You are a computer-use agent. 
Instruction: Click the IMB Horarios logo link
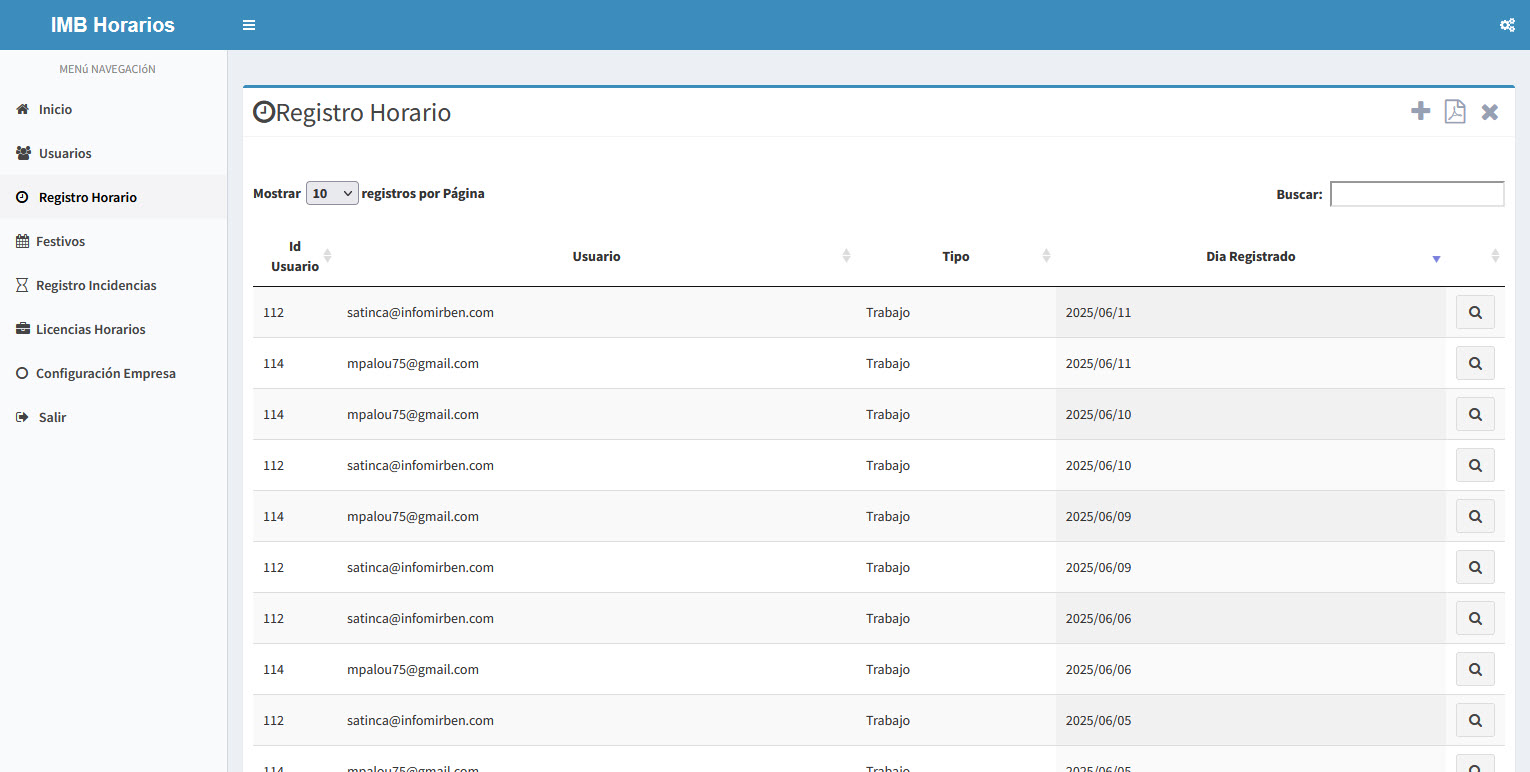(x=113, y=25)
